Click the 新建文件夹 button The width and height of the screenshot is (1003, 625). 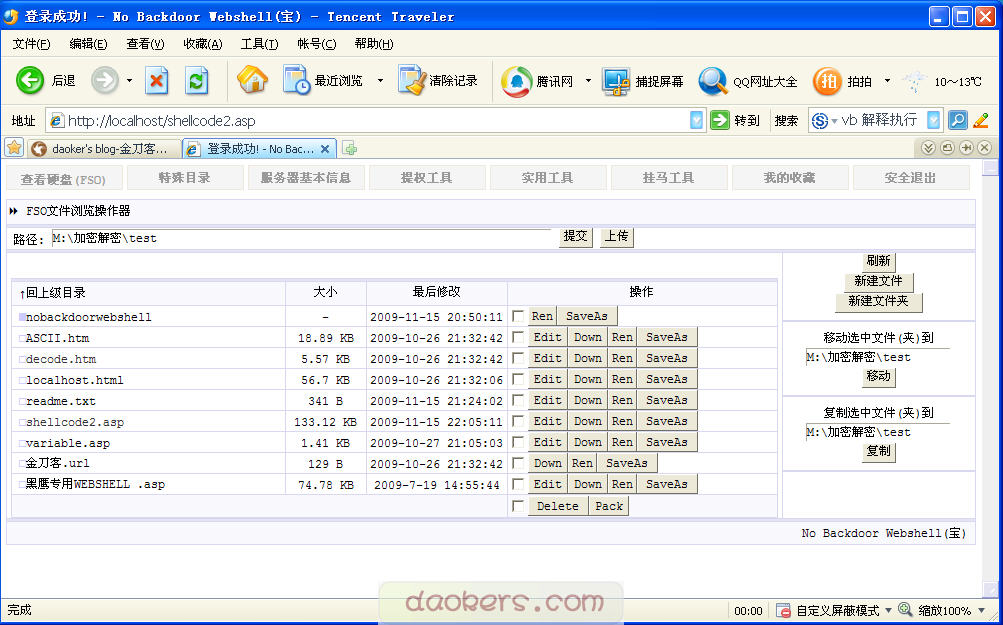pyautogui.click(x=879, y=301)
